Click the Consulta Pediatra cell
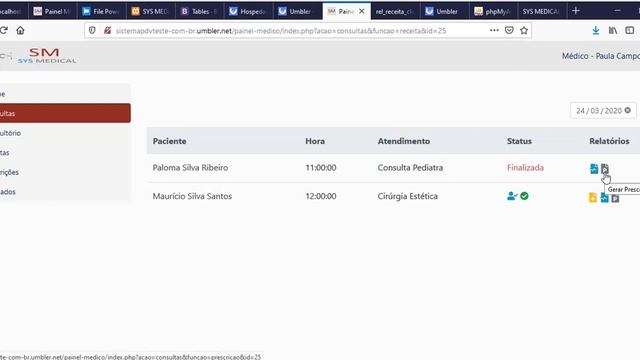 pyautogui.click(x=410, y=167)
